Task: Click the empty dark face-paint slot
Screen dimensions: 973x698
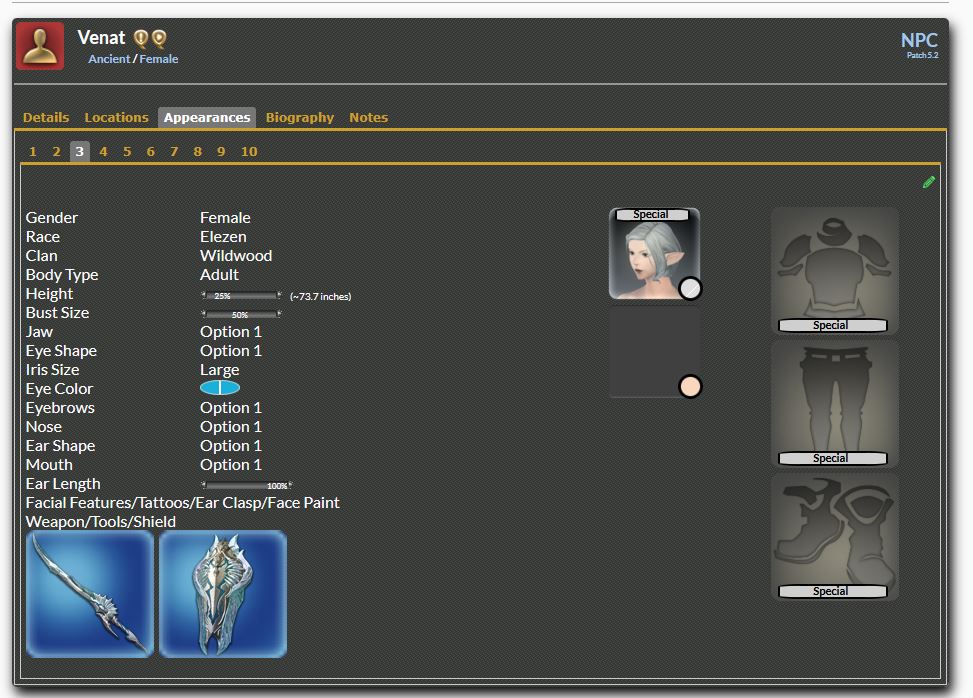Action: 654,352
